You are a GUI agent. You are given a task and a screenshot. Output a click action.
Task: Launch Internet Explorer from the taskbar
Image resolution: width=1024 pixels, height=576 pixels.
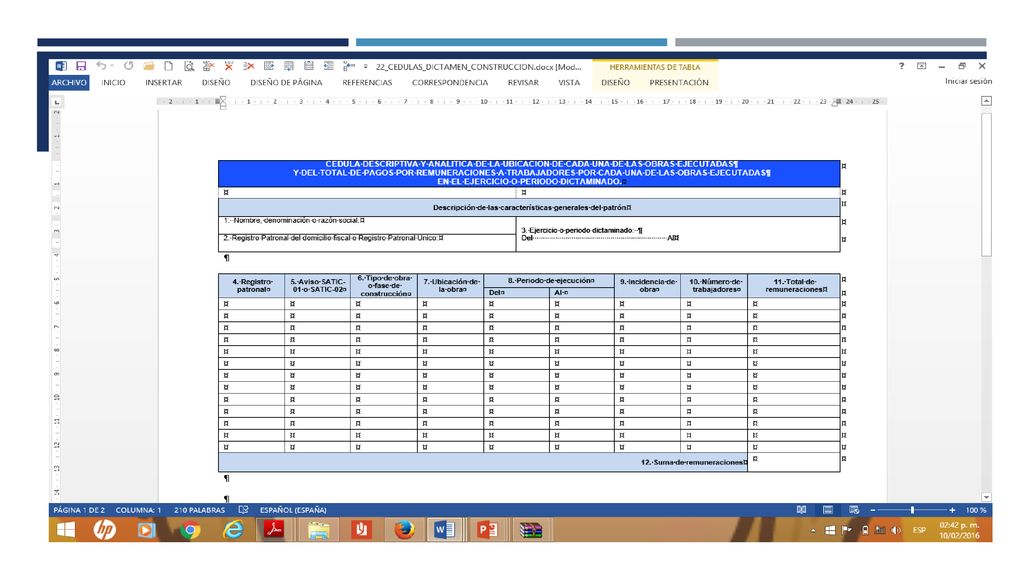232,530
